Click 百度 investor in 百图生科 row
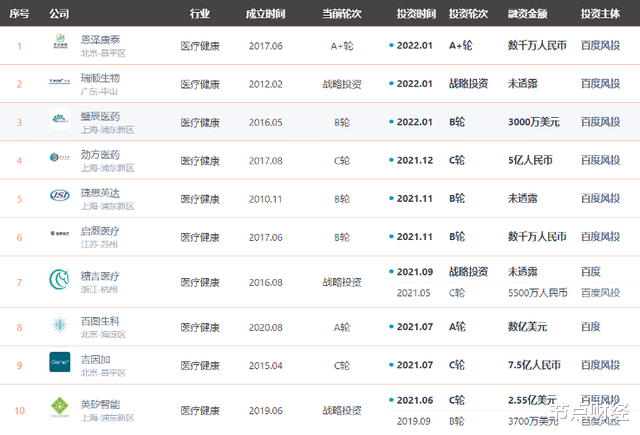 point(593,326)
